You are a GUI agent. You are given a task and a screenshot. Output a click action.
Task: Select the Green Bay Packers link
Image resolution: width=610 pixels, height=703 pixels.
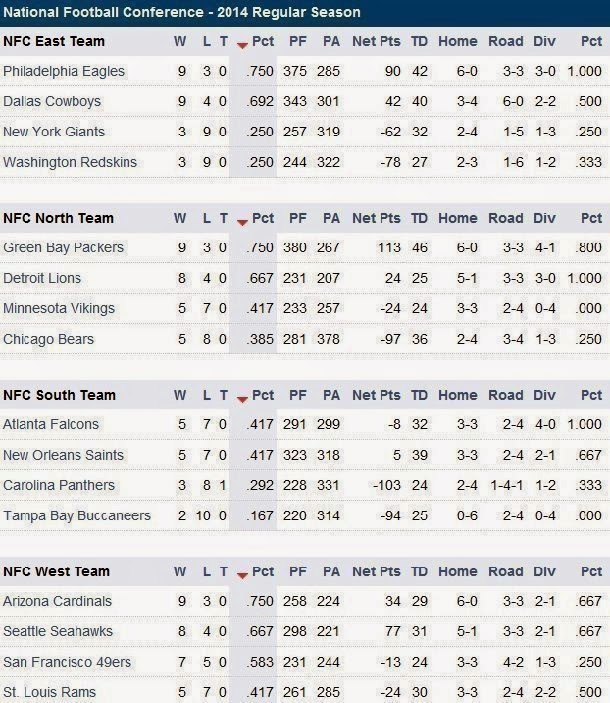click(x=63, y=247)
